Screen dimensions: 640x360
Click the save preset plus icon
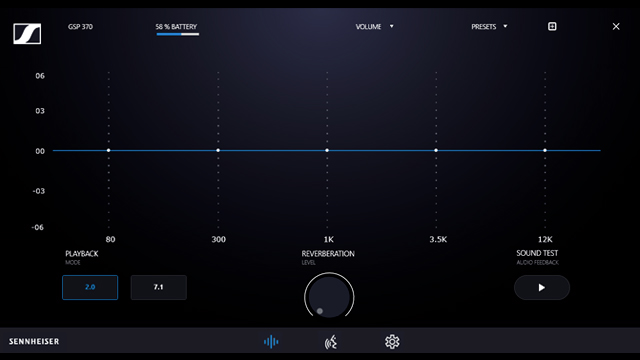pyautogui.click(x=552, y=27)
